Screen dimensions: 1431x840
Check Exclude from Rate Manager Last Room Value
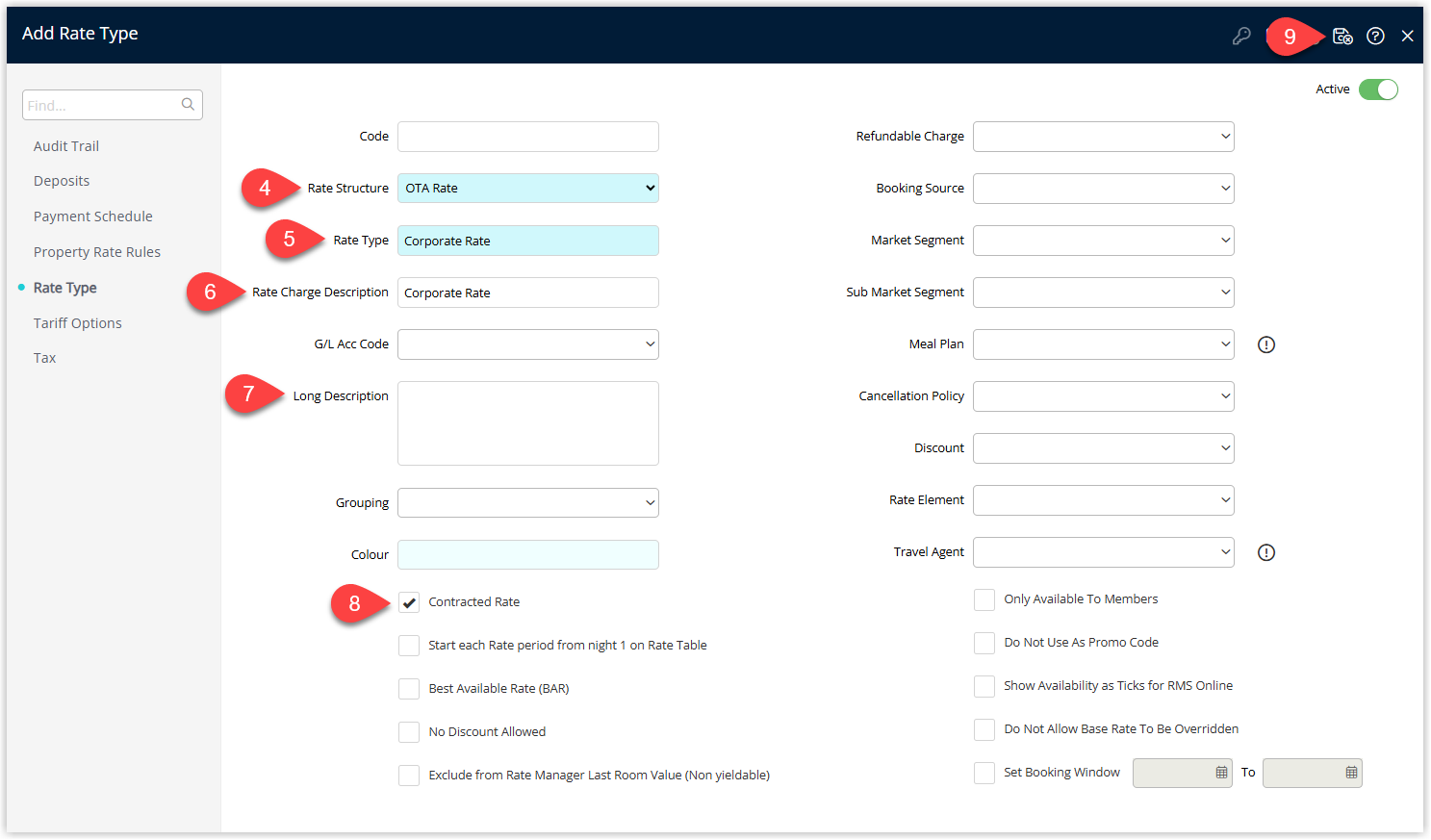409,776
